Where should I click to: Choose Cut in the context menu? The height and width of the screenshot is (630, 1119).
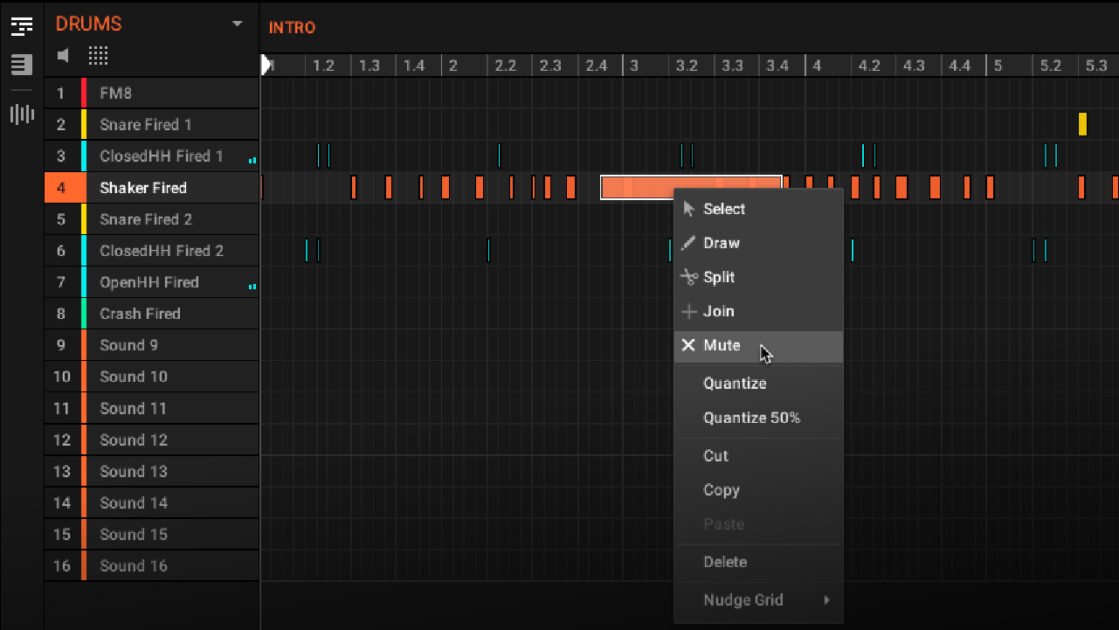coord(759,456)
